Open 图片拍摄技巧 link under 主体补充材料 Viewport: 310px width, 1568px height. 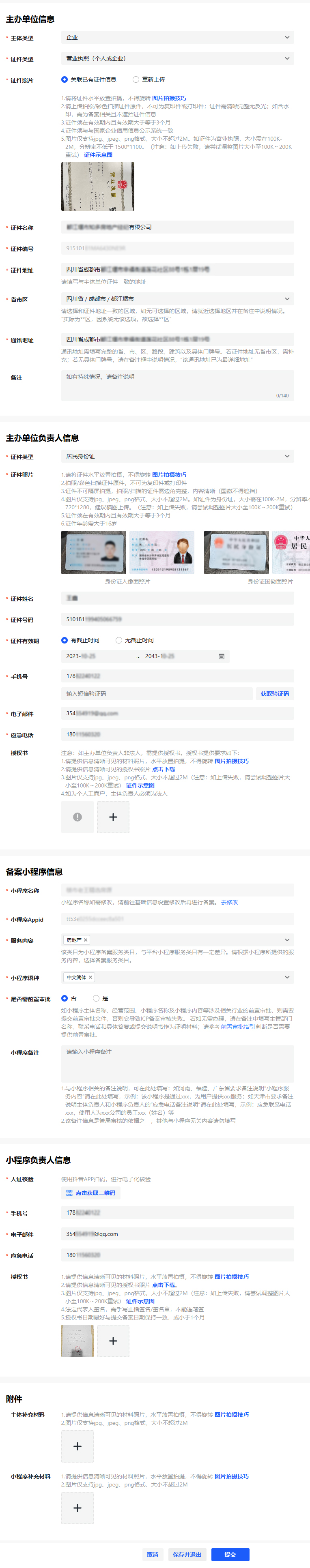pos(231,1415)
